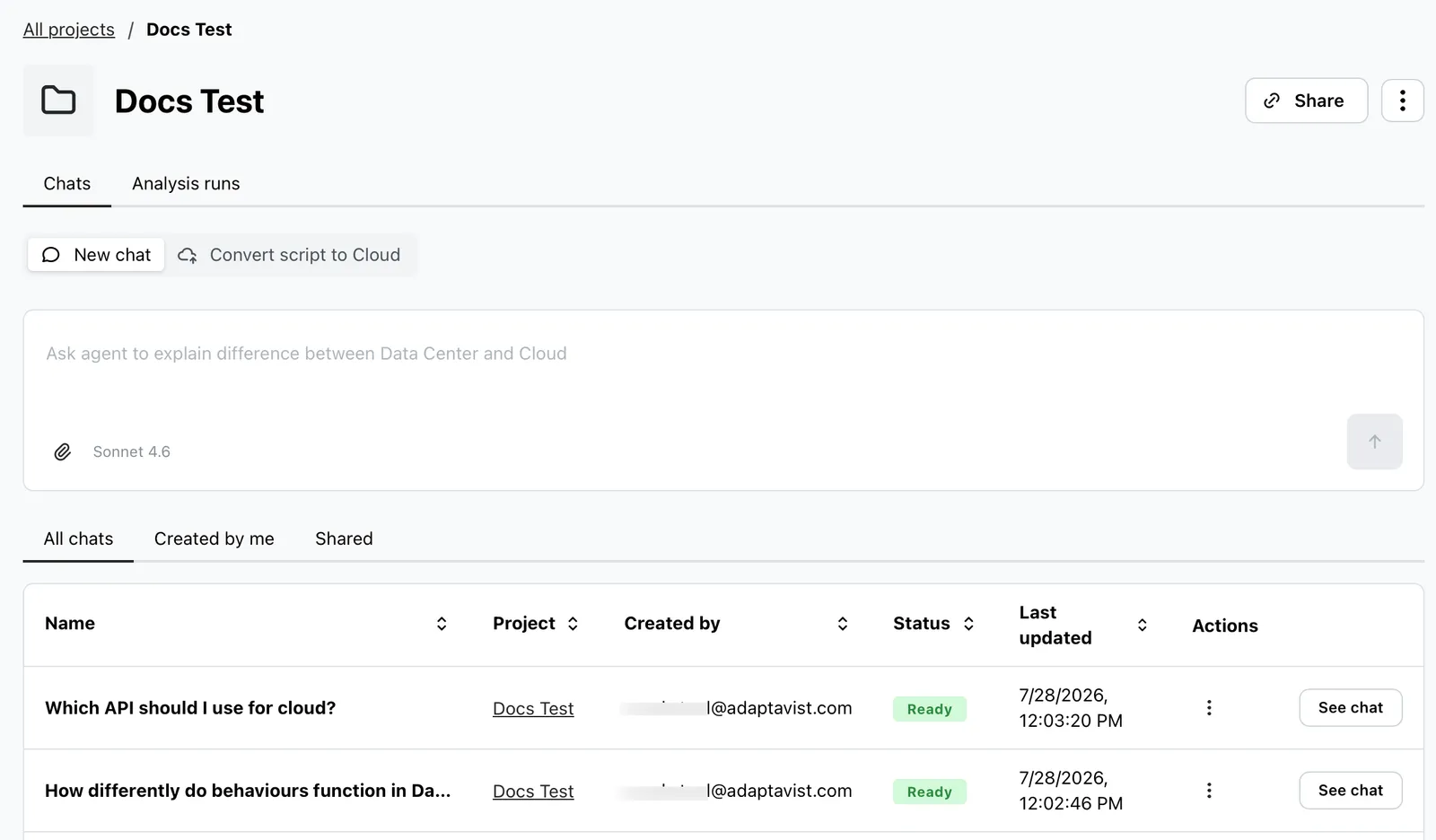This screenshot has width=1436, height=840.
Task: Click the paperclip attach file icon
Action: (x=62, y=451)
